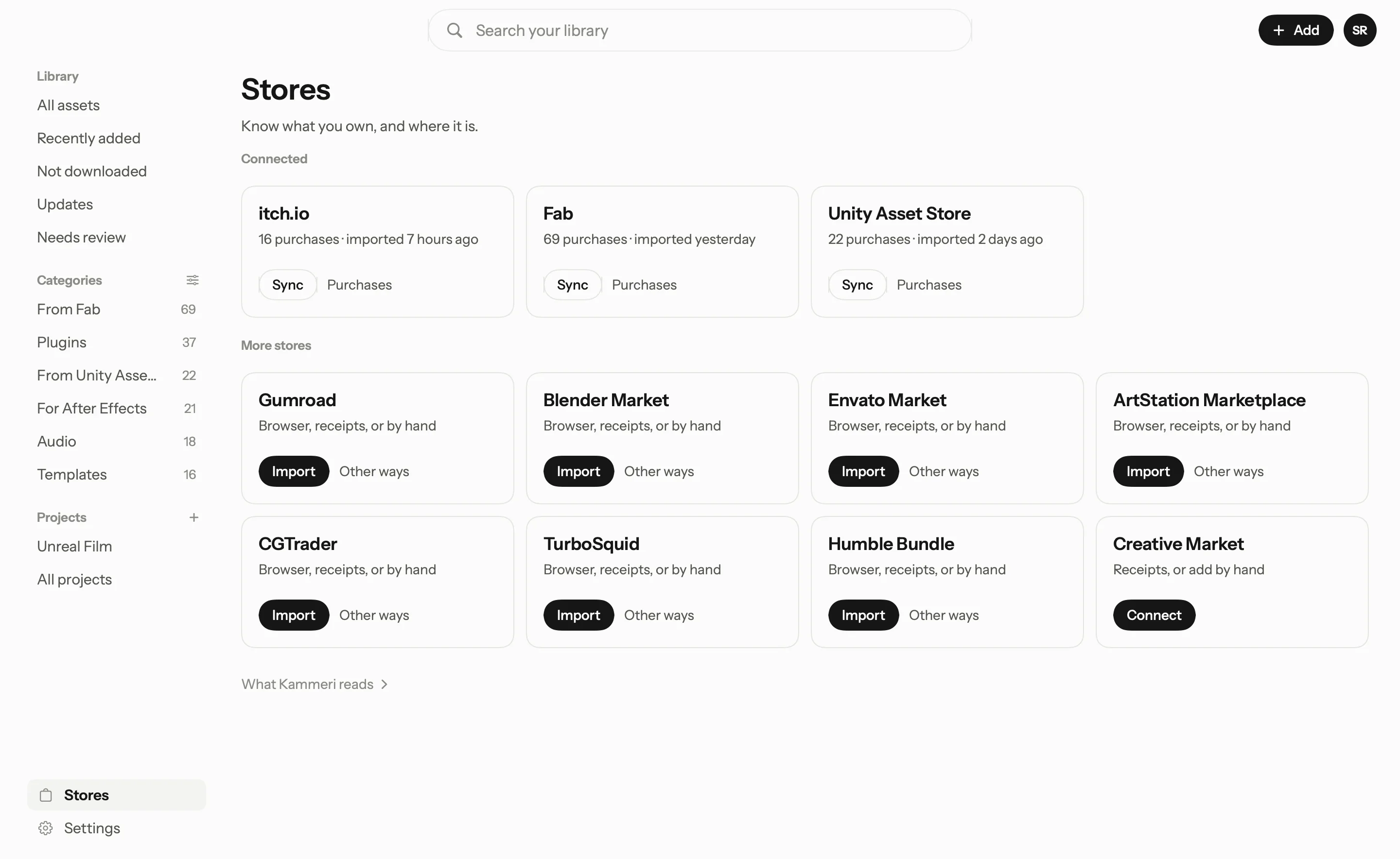The height and width of the screenshot is (859, 1400).
Task: Select the From Unity Asset category
Action: 117,375
